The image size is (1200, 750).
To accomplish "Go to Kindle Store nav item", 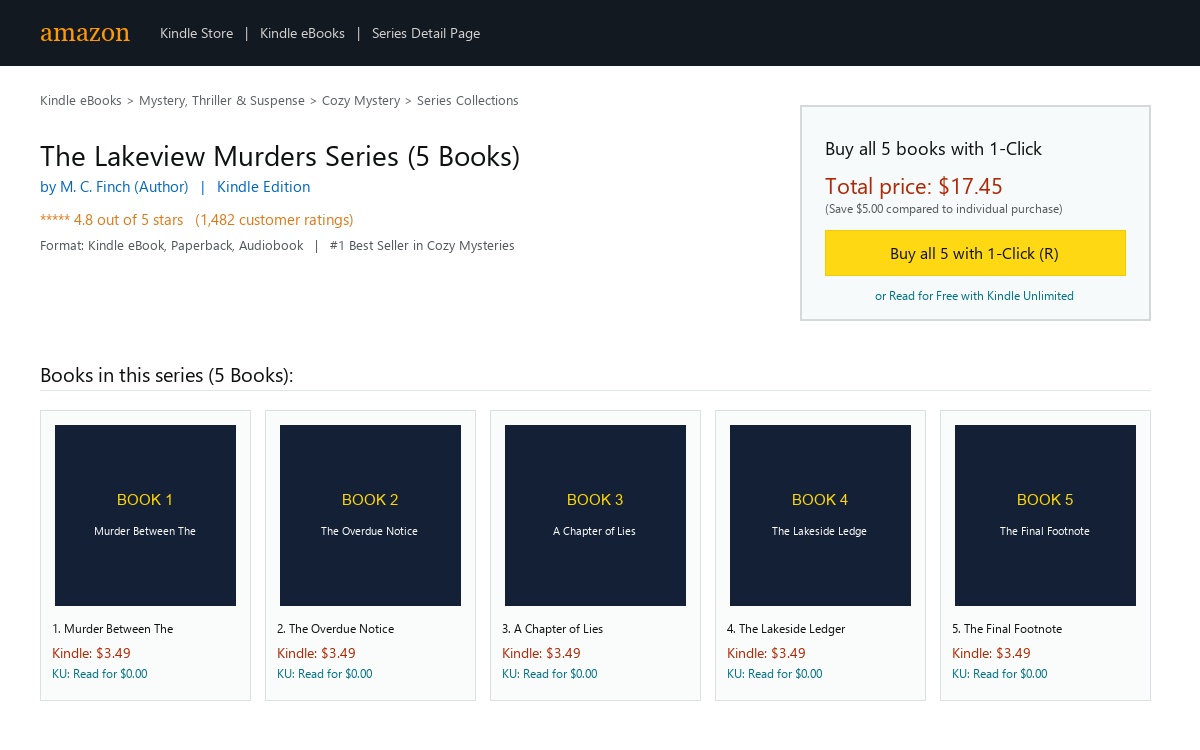I will click(196, 33).
